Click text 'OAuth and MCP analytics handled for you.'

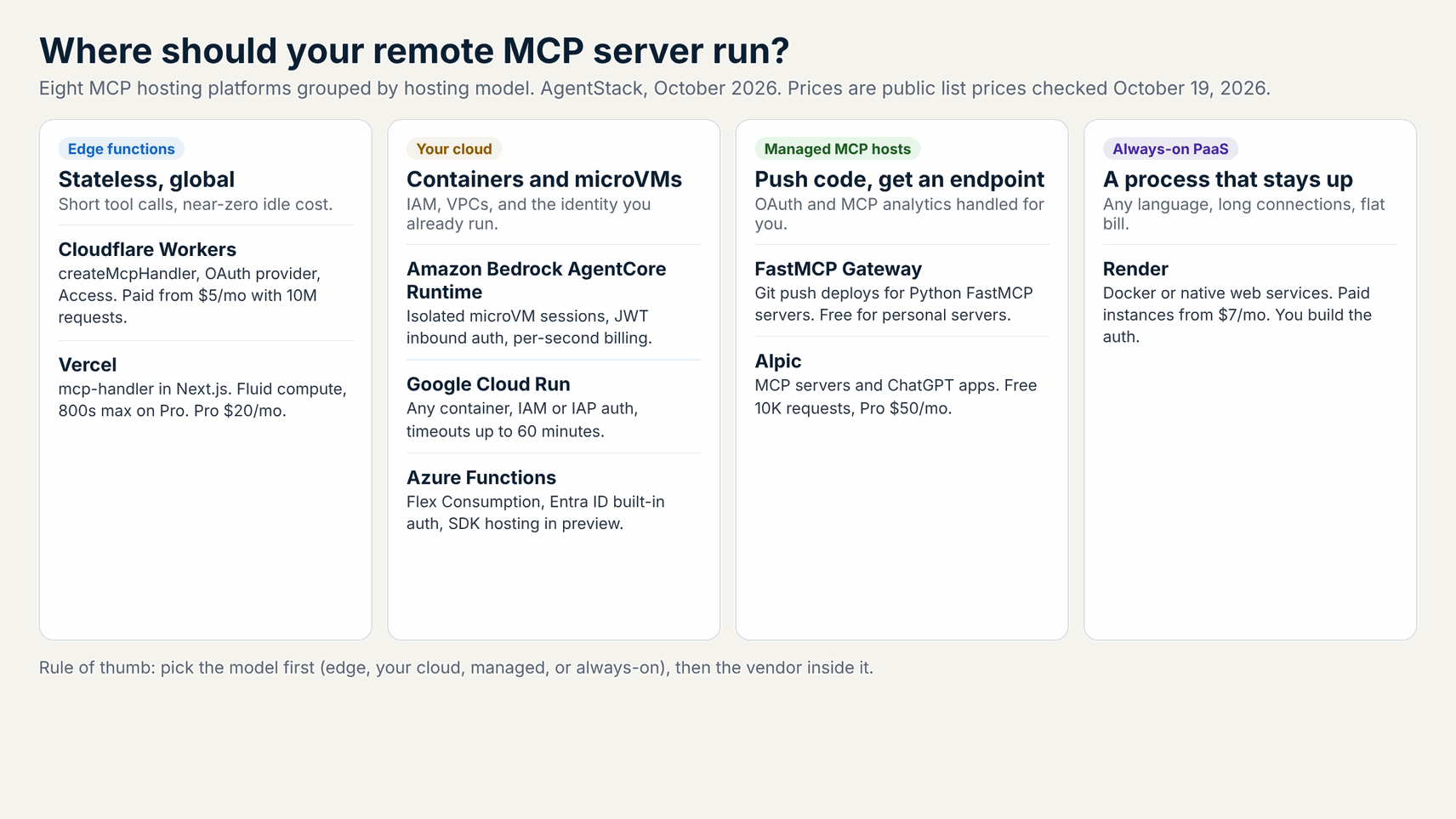tap(899, 213)
